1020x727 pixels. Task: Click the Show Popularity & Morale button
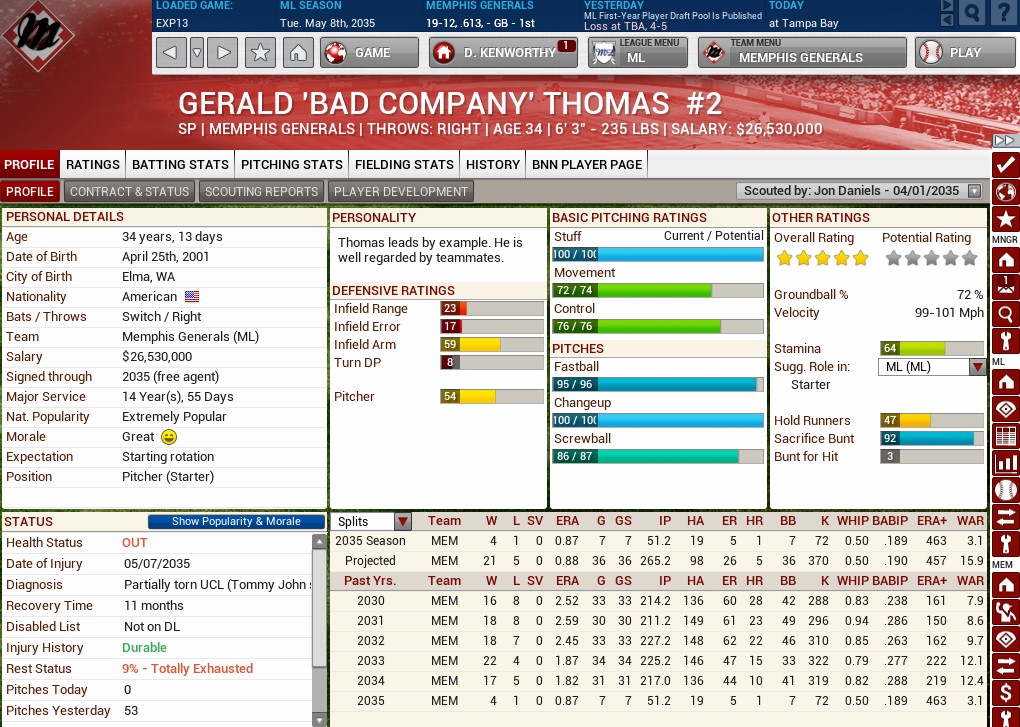pyautogui.click(x=236, y=521)
